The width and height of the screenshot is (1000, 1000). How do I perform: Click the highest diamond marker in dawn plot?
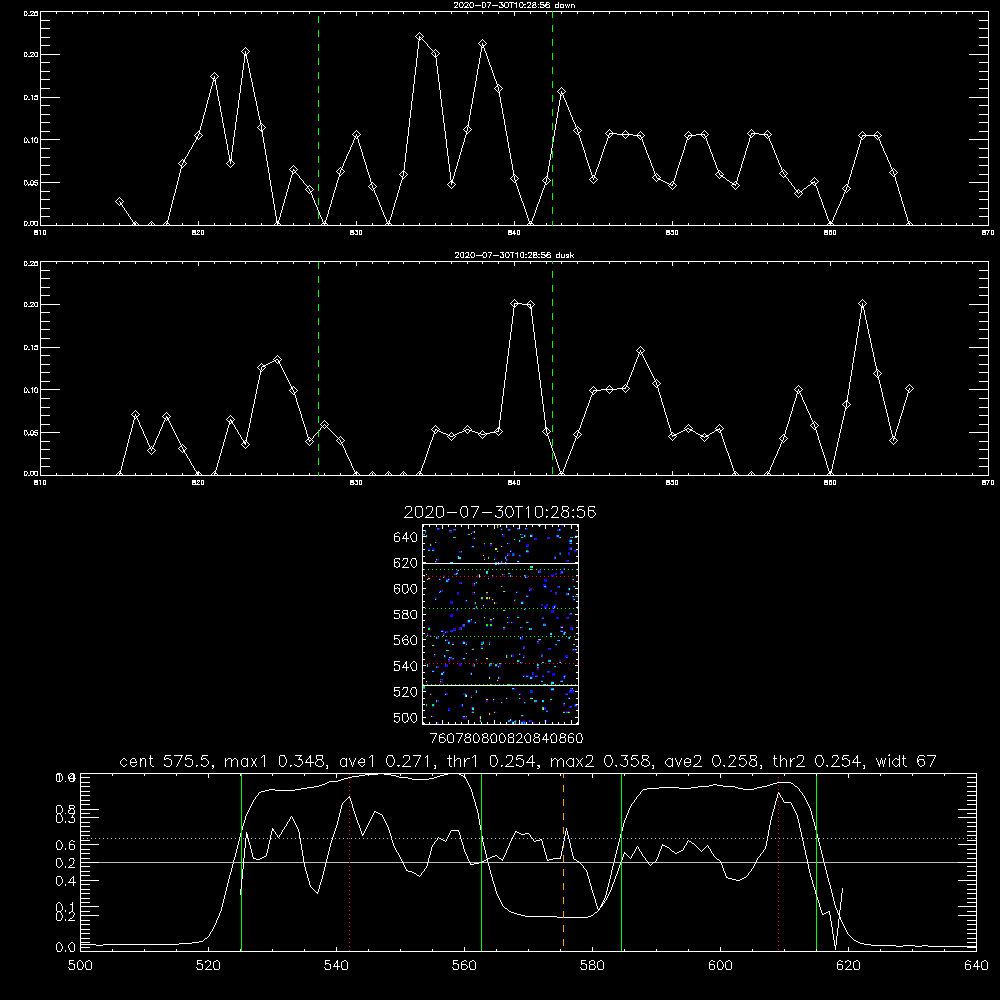coord(419,37)
